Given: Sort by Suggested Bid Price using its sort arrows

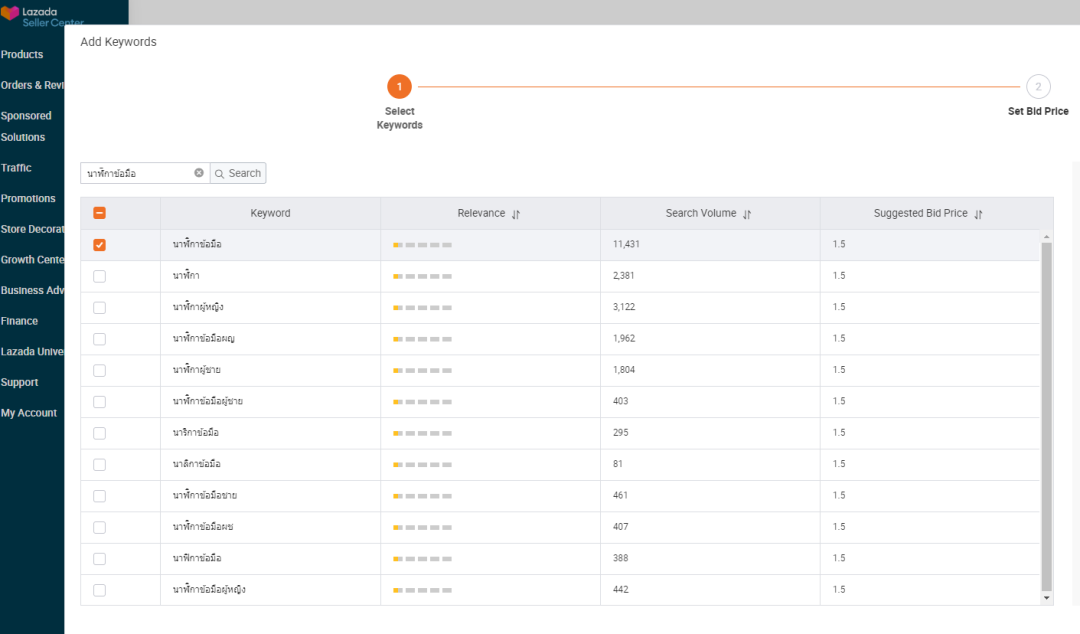Looking at the screenshot, I should click(978, 214).
